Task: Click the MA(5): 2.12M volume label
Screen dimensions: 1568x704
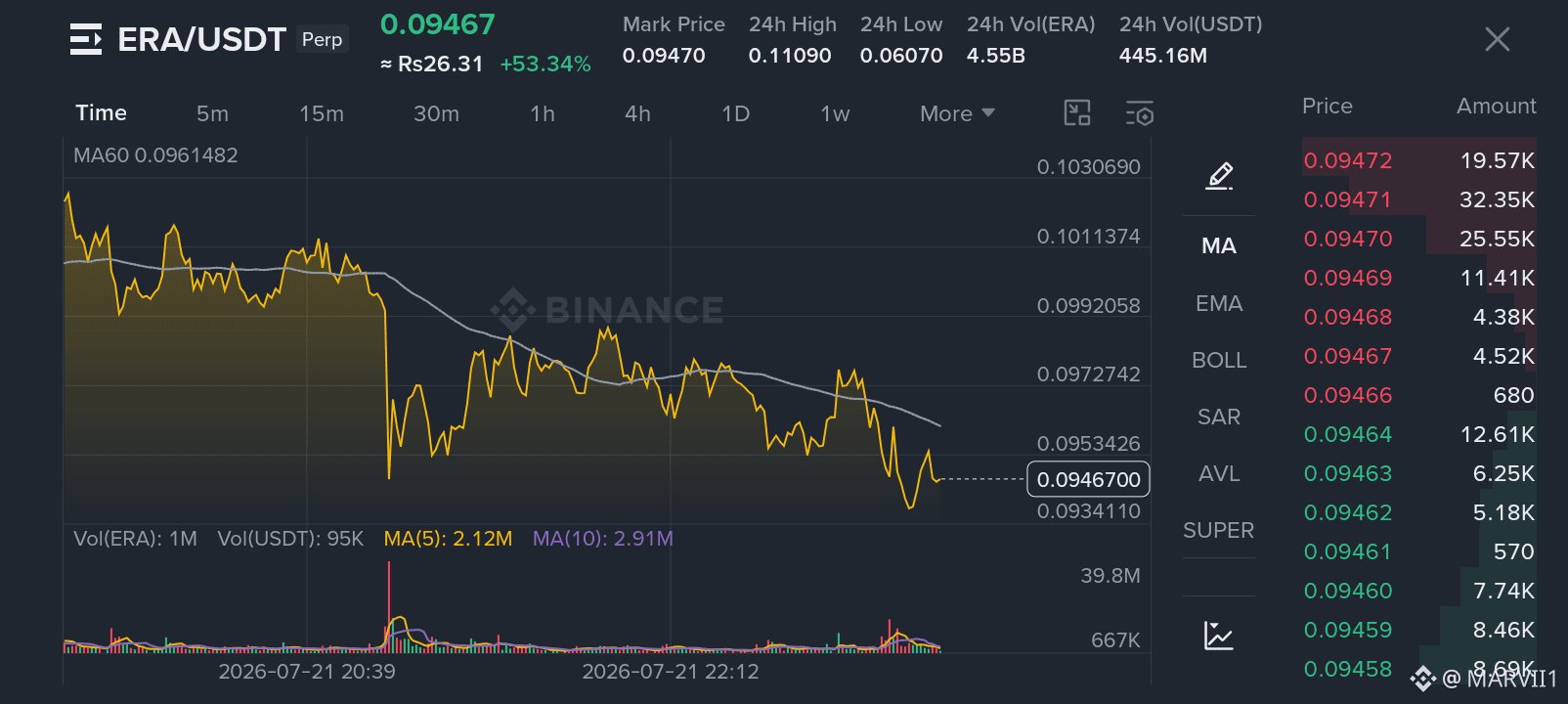Action: tap(448, 539)
